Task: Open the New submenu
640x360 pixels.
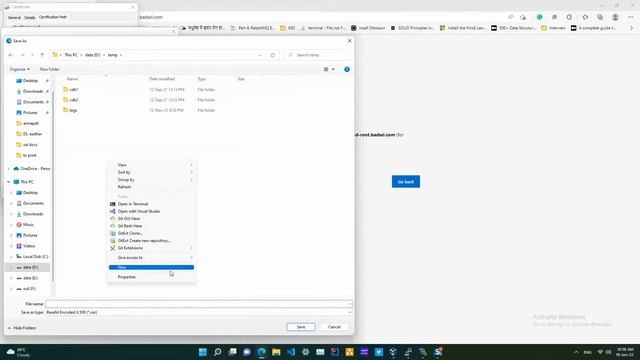Action: click(x=151, y=267)
